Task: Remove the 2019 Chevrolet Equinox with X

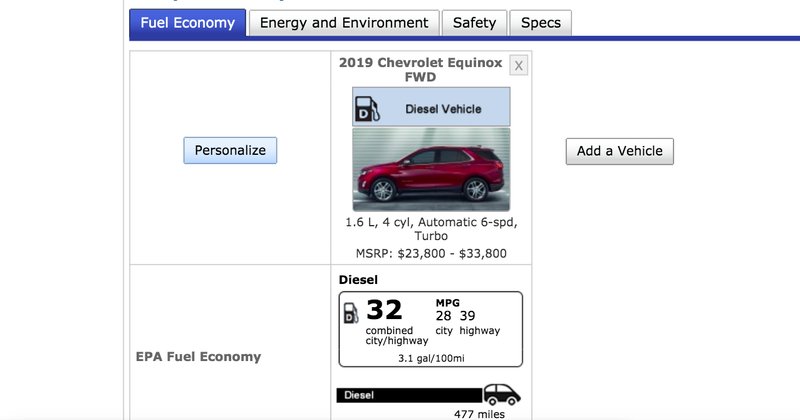Action: tap(518, 65)
